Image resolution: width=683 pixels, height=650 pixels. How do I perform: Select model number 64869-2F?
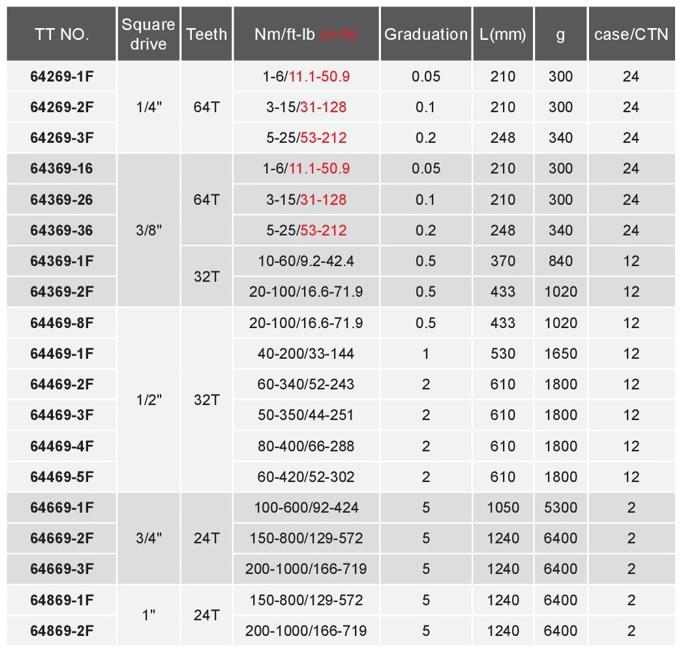click(x=62, y=631)
